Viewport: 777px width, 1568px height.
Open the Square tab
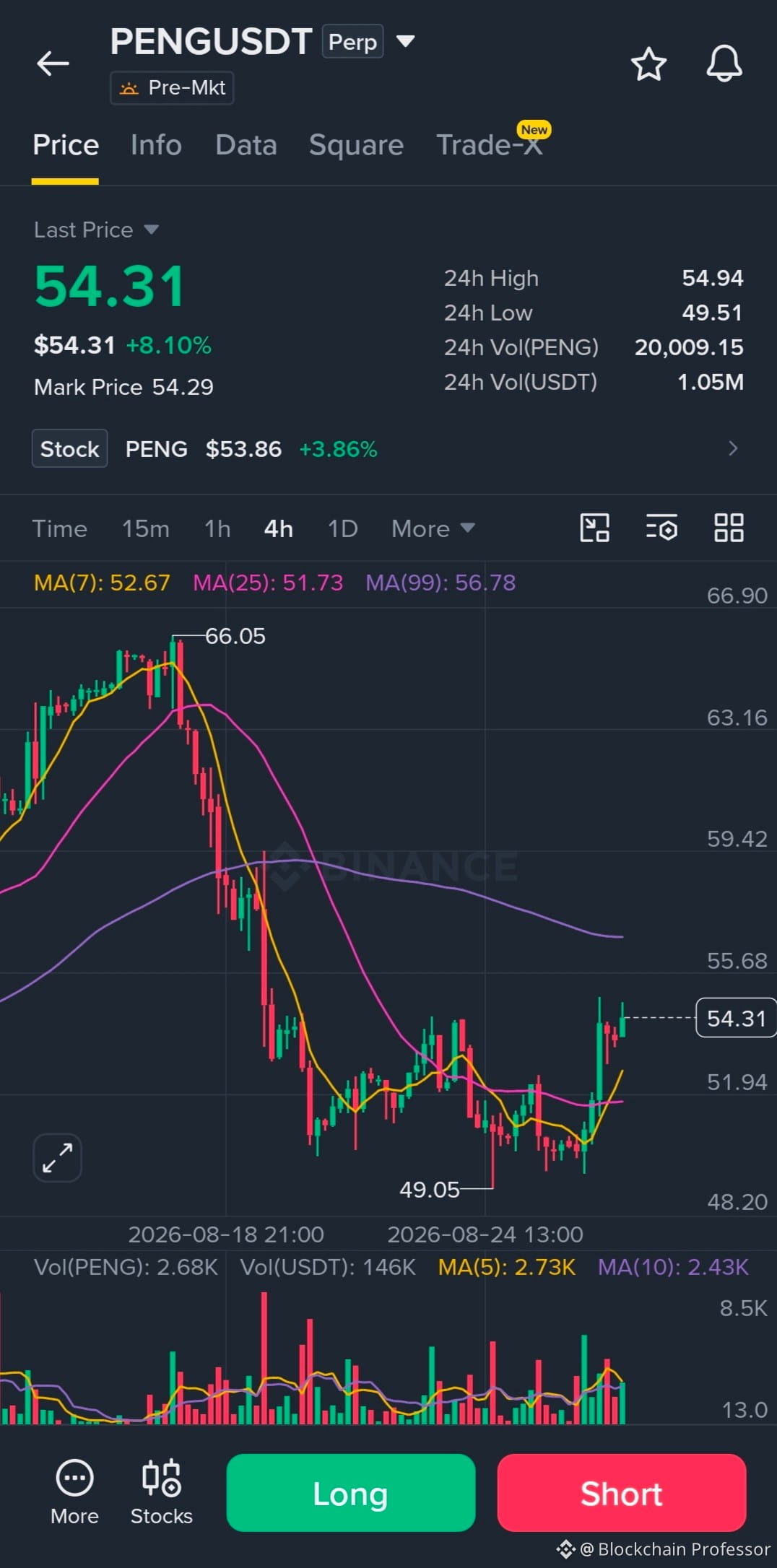coord(356,145)
